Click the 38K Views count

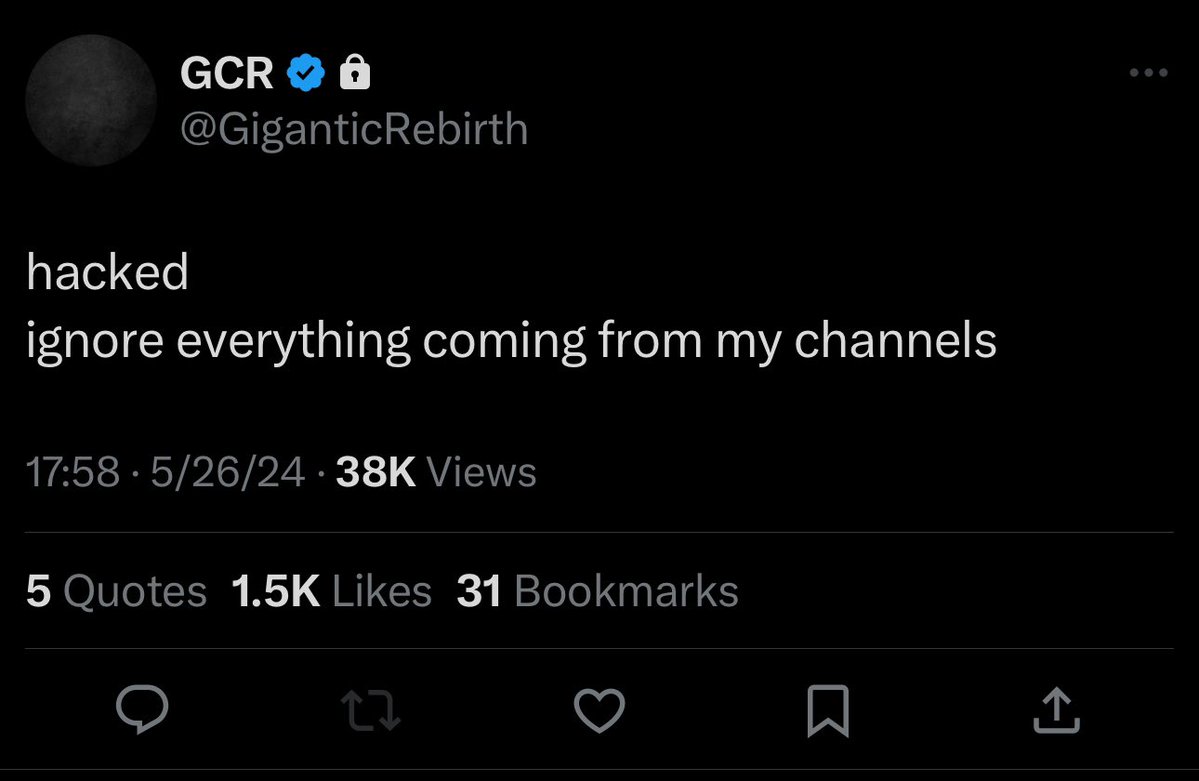tap(376, 472)
